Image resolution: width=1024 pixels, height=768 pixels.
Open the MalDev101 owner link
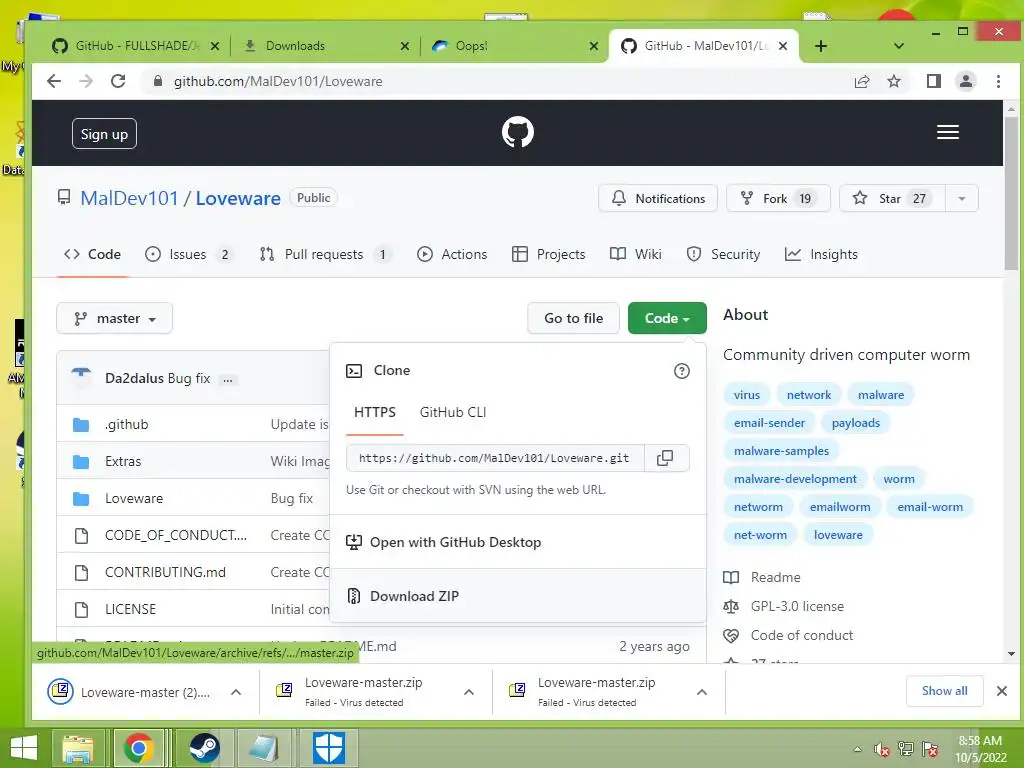point(129,198)
